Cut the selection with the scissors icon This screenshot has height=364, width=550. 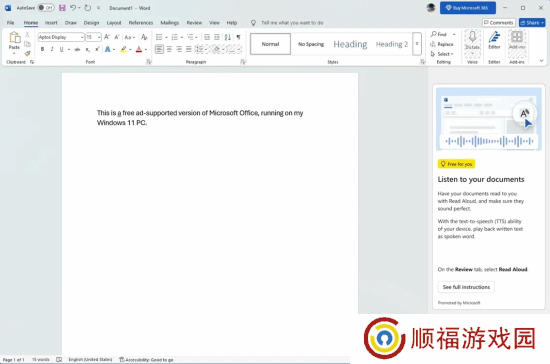click(x=27, y=35)
